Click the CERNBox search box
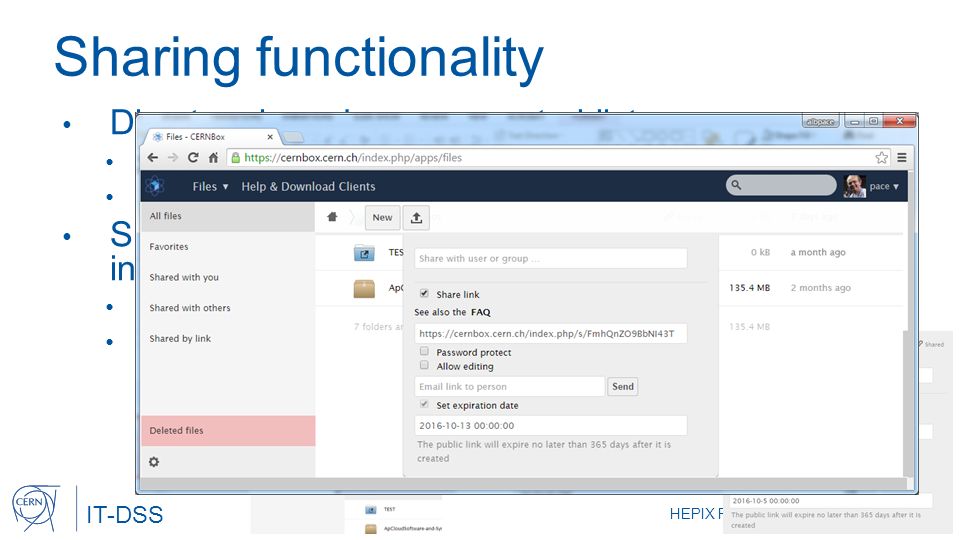This screenshot has height=540, width=960. pyautogui.click(x=781, y=185)
